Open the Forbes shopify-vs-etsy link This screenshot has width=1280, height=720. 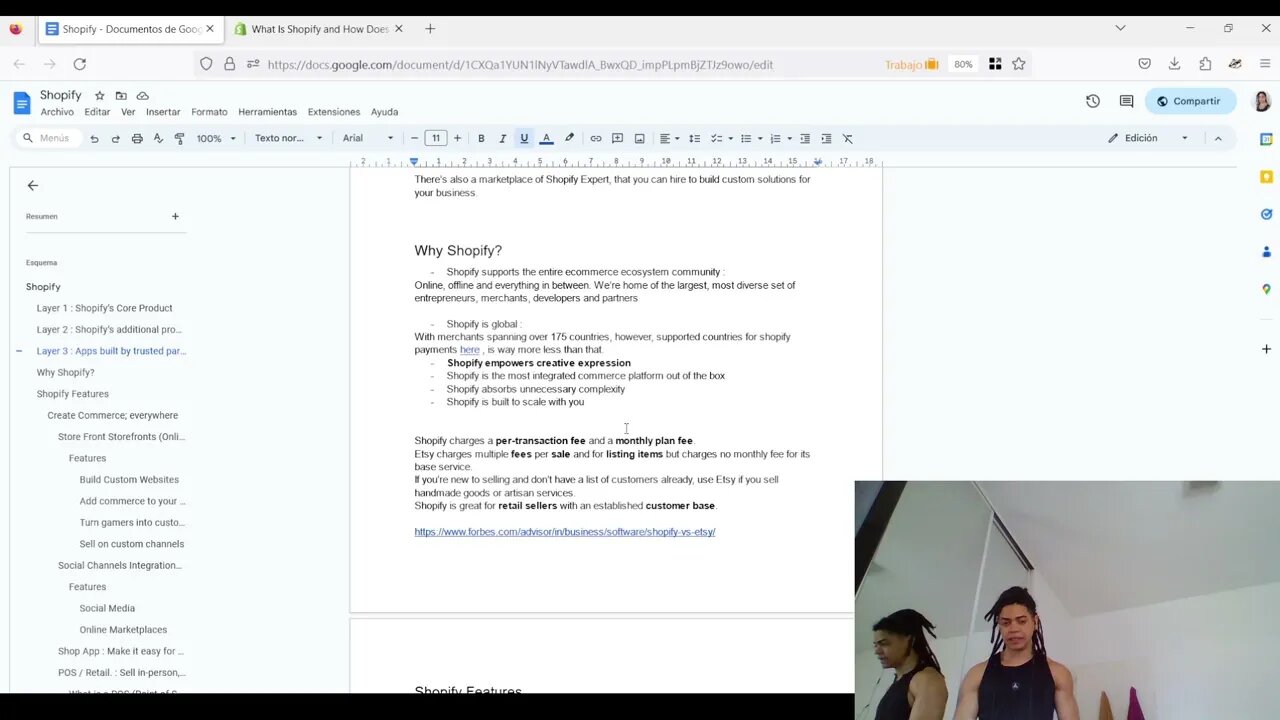[565, 532]
